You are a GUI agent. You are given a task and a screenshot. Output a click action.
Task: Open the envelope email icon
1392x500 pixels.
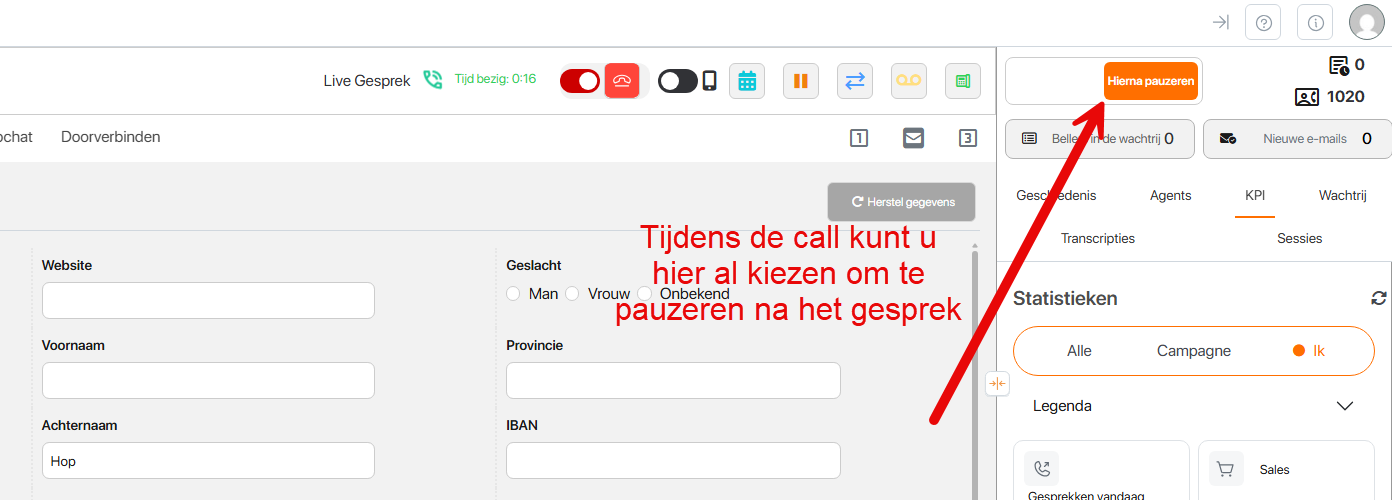point(913,138)
